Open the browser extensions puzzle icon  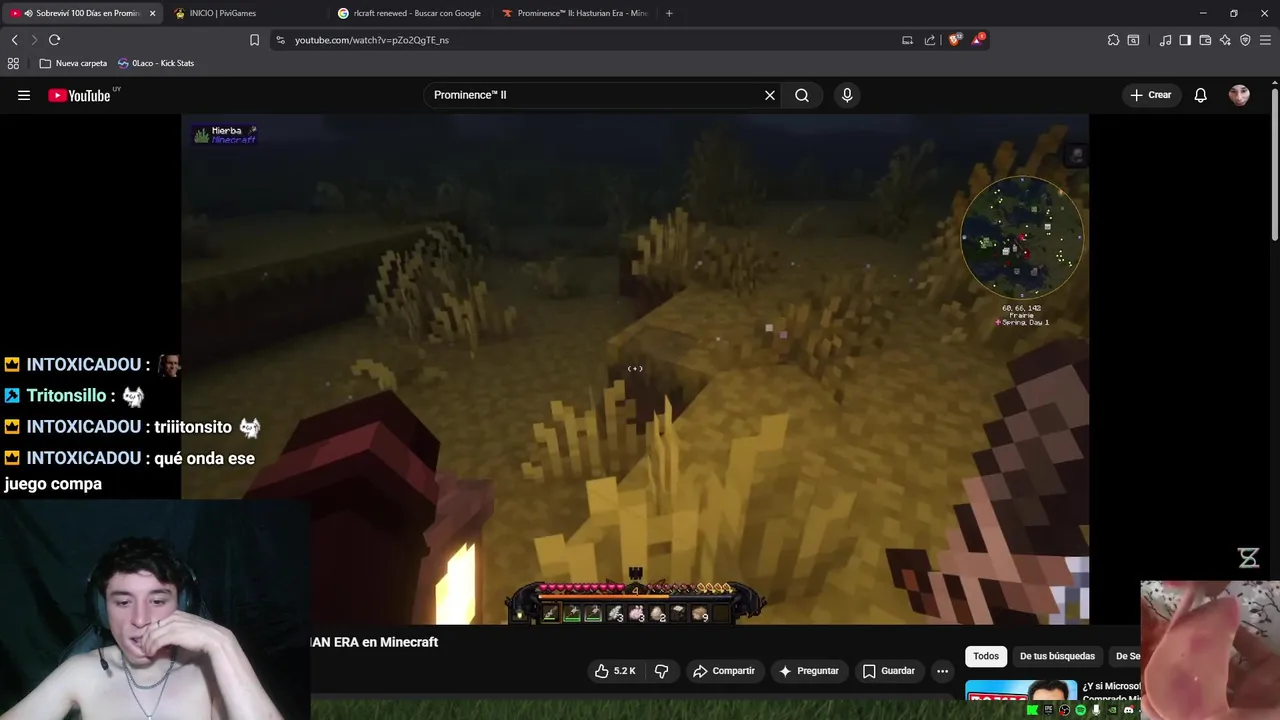click(1113, 40)
